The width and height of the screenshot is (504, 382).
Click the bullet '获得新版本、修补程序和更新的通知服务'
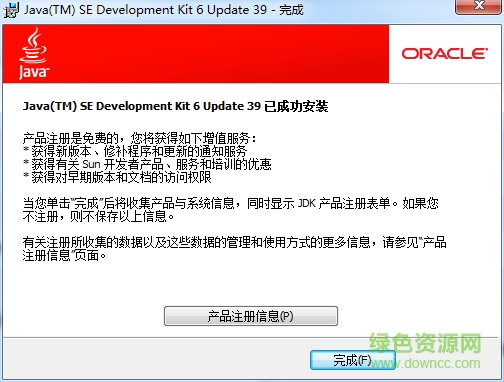[135, 151]
